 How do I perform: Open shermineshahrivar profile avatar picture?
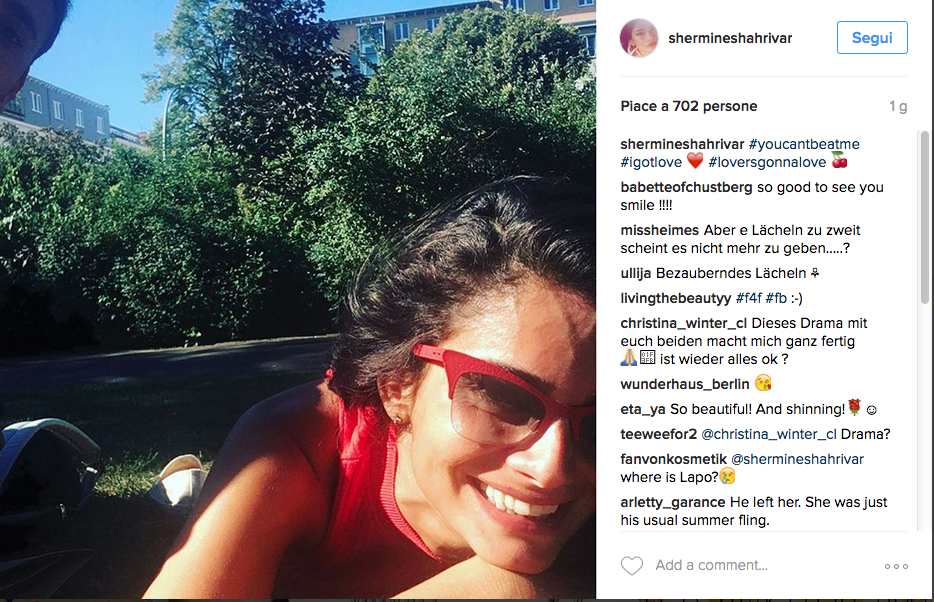coord(639,38)
